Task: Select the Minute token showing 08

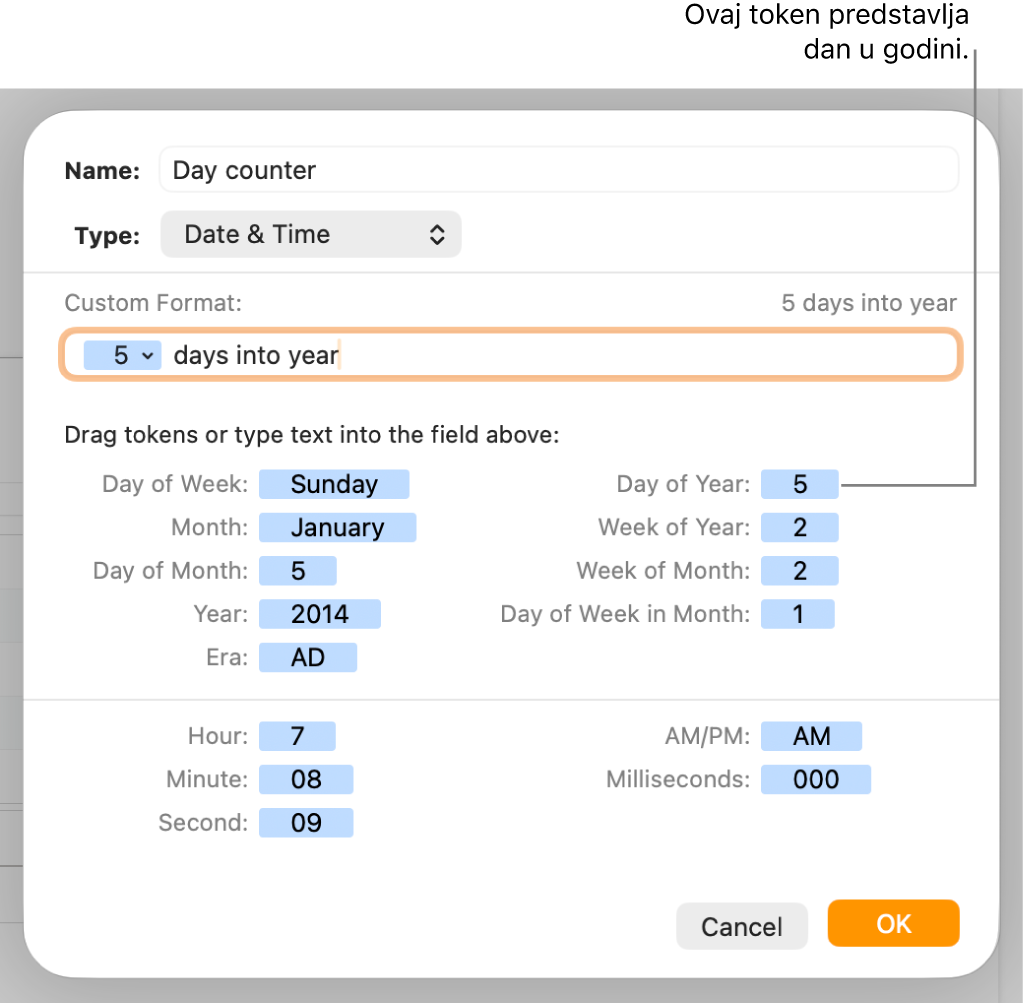Action: tap(306, 780)
